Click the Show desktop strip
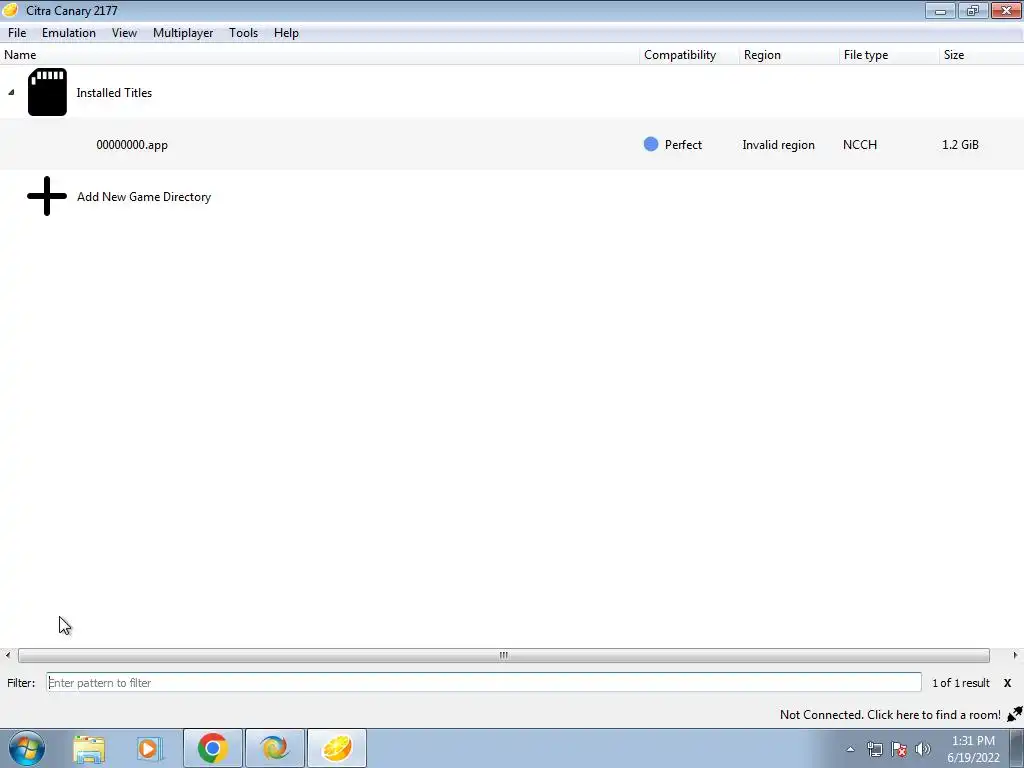The height and width of the screenshot is (768, 1024). pyautogui.click(x=1017, y=748)
